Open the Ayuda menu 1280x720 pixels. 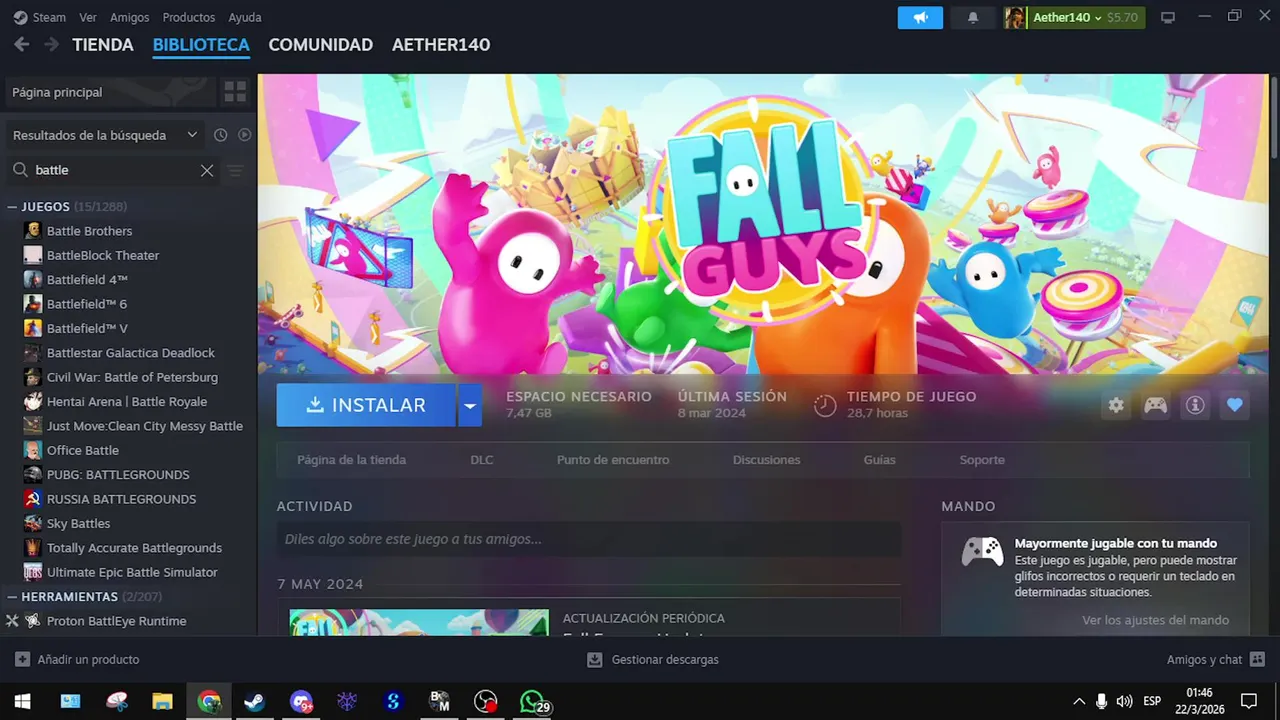tap(245, 17)
